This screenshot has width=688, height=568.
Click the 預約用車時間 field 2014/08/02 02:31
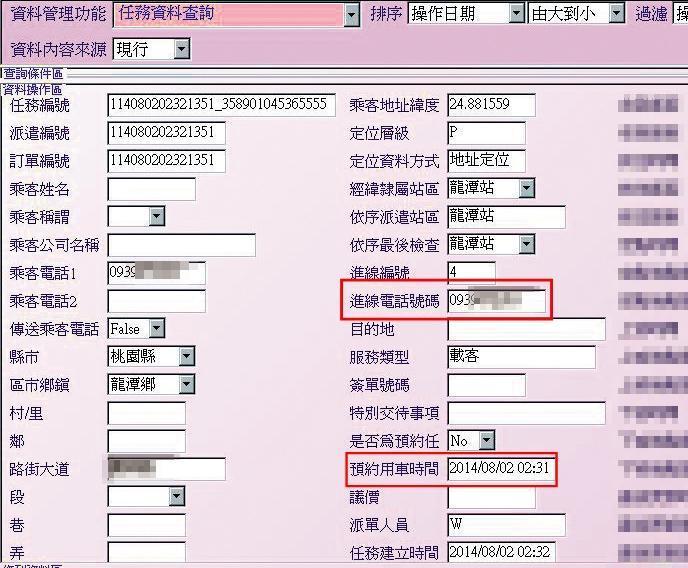(x=501, y=469)
